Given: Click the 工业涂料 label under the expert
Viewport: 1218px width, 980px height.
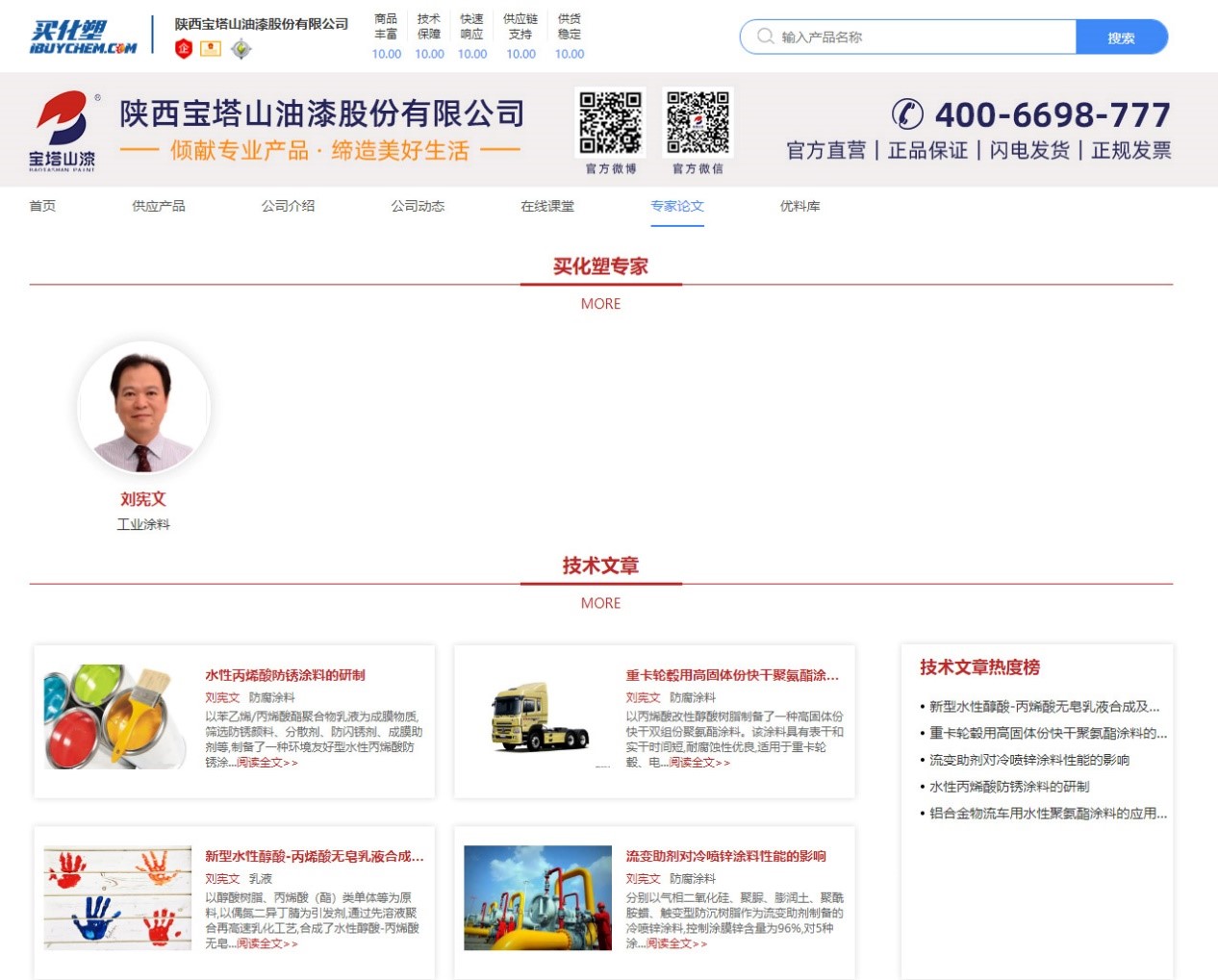Looking at the screenshot, I should [x=143, y=524].
